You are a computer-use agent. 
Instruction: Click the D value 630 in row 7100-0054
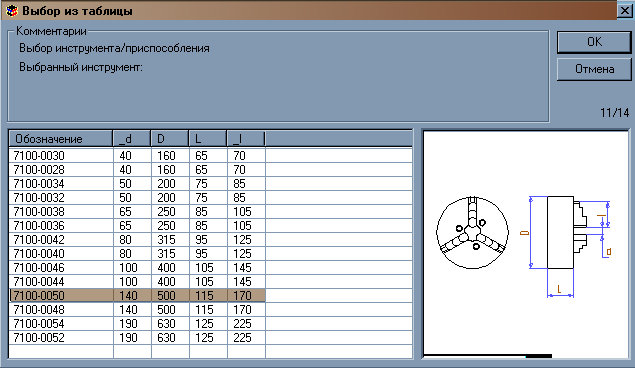tap(170, 324)
